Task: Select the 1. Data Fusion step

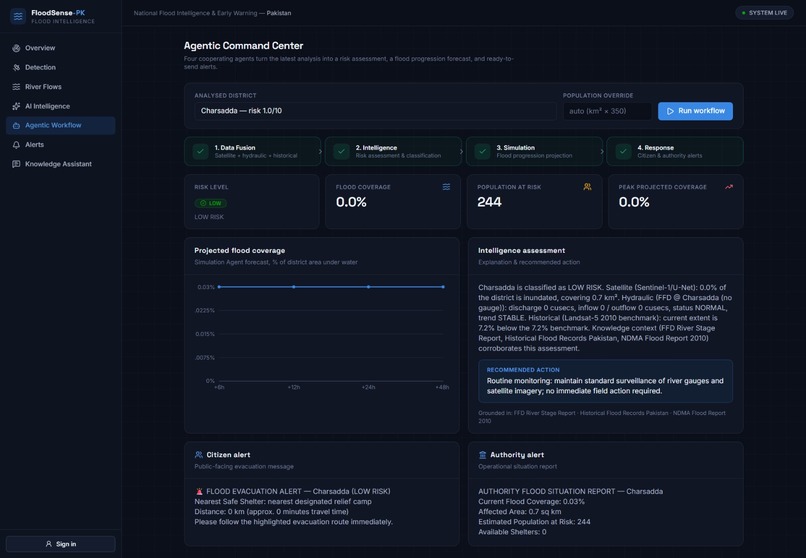Action: coord(252,152)
